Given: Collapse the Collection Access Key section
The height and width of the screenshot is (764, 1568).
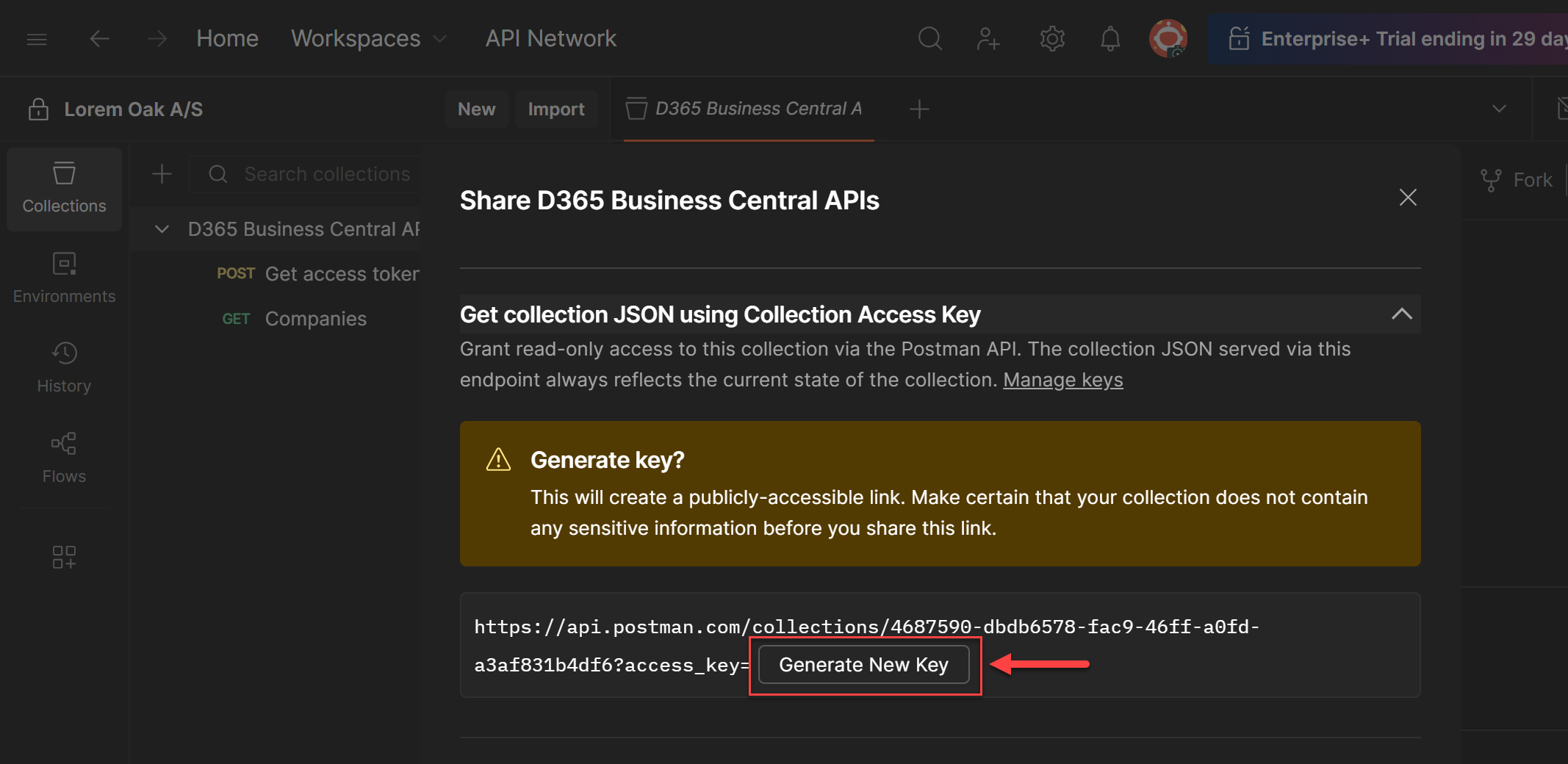Looking at the screenshot, I should pos(1402,314).
